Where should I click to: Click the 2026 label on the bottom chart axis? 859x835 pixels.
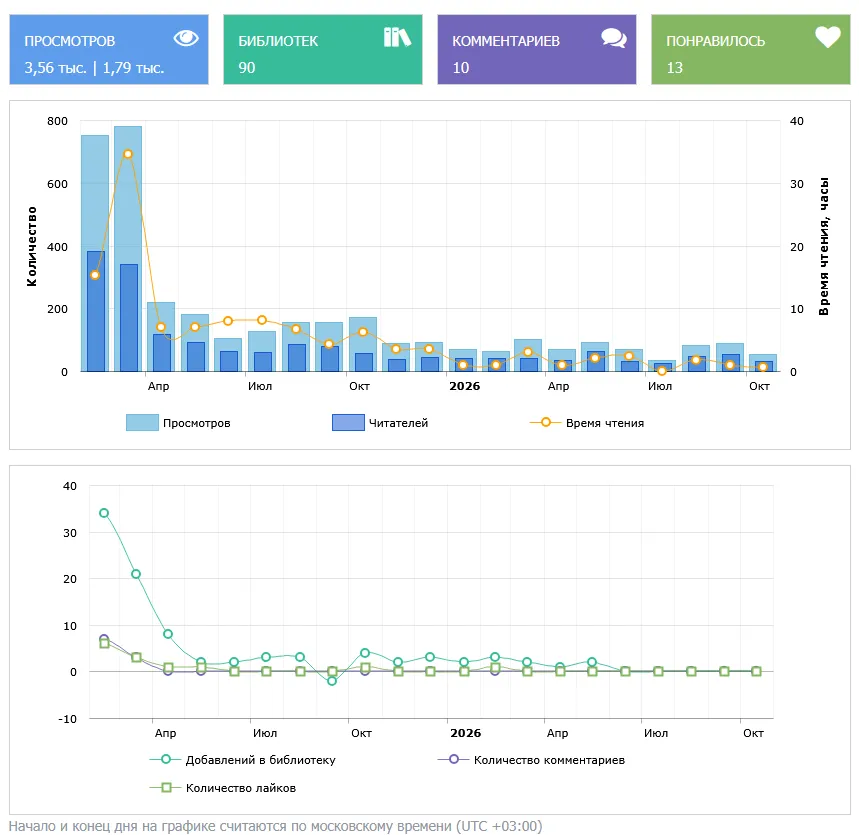[466, 733]
